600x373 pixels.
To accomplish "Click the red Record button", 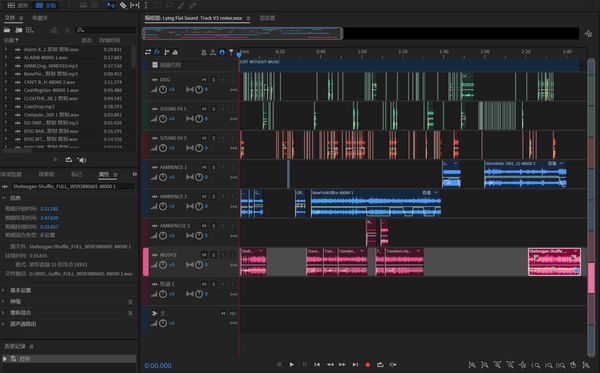I will pyautogui.click(x=368, y=365).
